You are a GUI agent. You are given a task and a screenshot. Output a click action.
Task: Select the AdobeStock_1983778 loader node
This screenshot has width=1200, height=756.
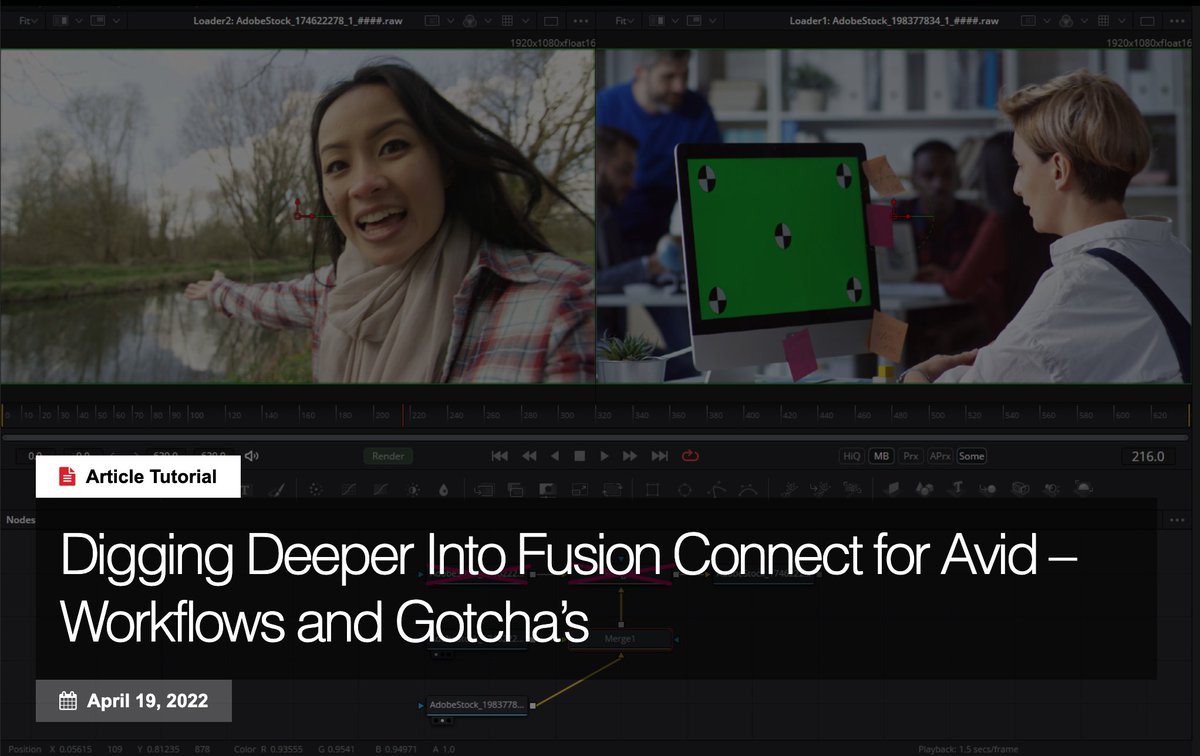[476, 705]
